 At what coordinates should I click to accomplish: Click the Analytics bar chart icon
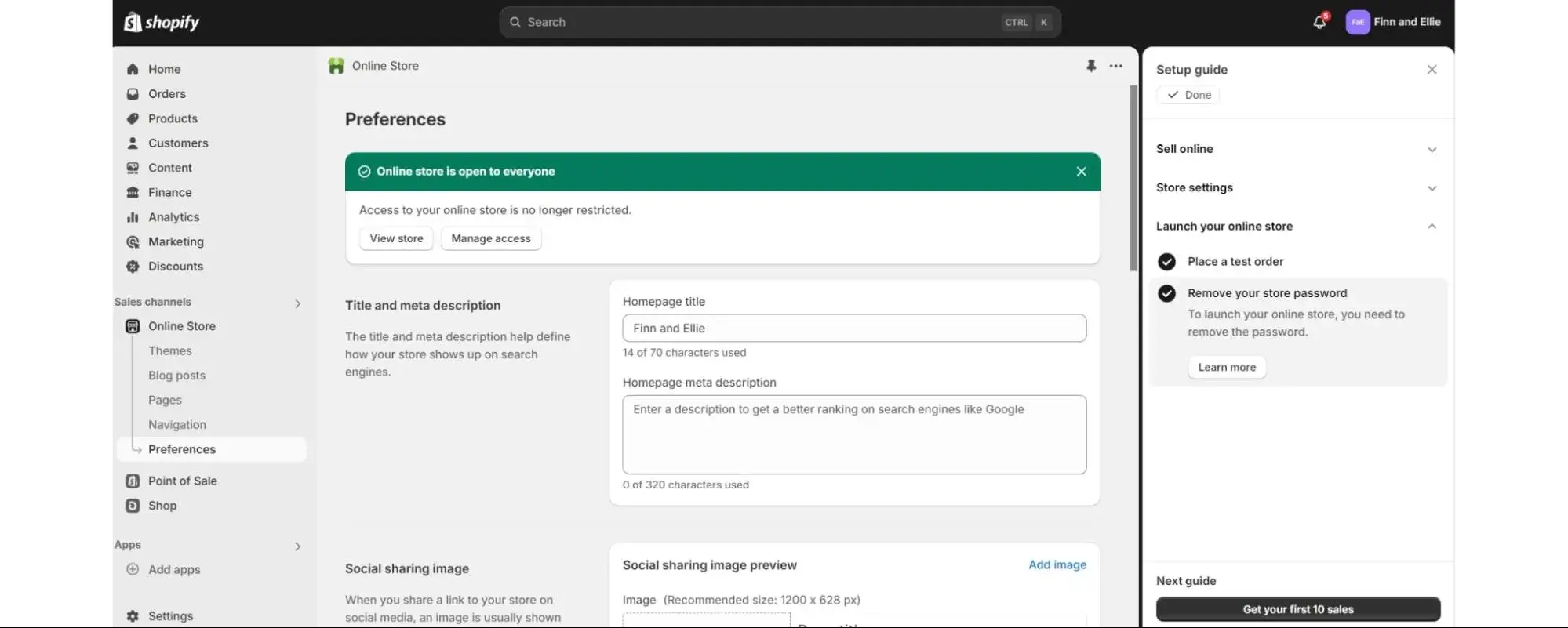pos(133,217)
